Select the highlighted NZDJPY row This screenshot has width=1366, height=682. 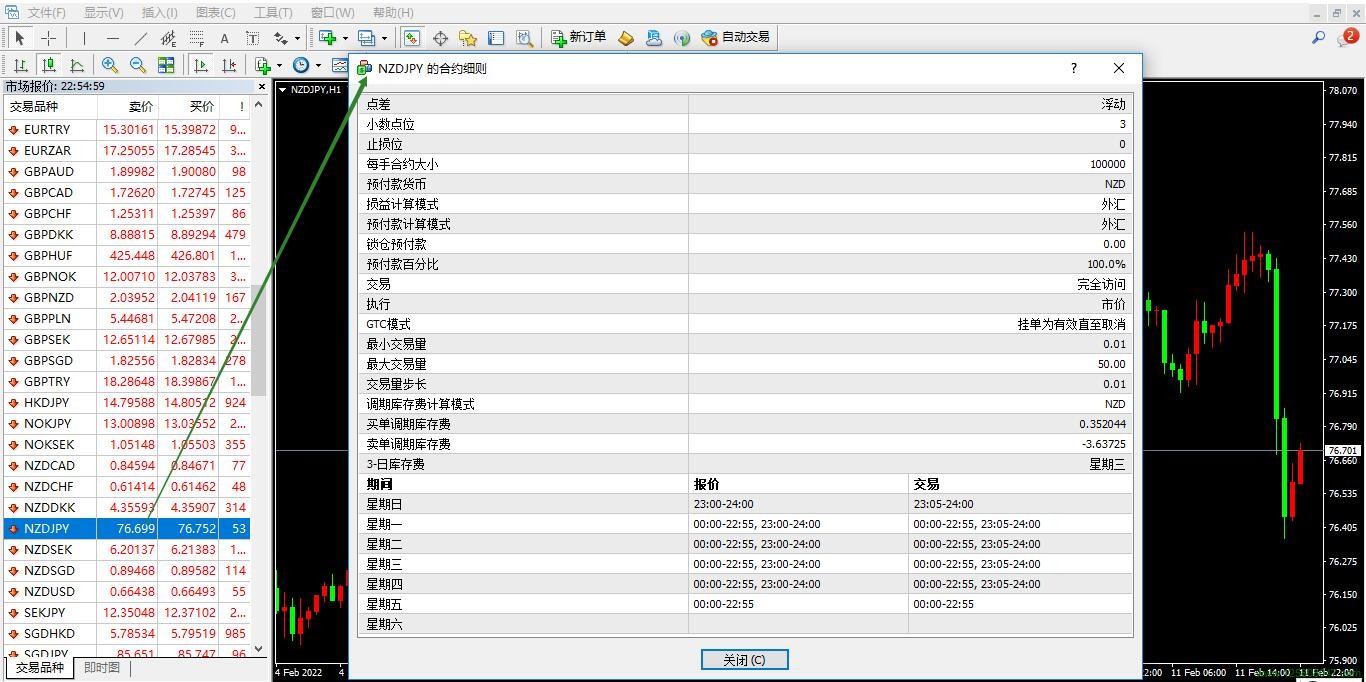pos(127,529)
